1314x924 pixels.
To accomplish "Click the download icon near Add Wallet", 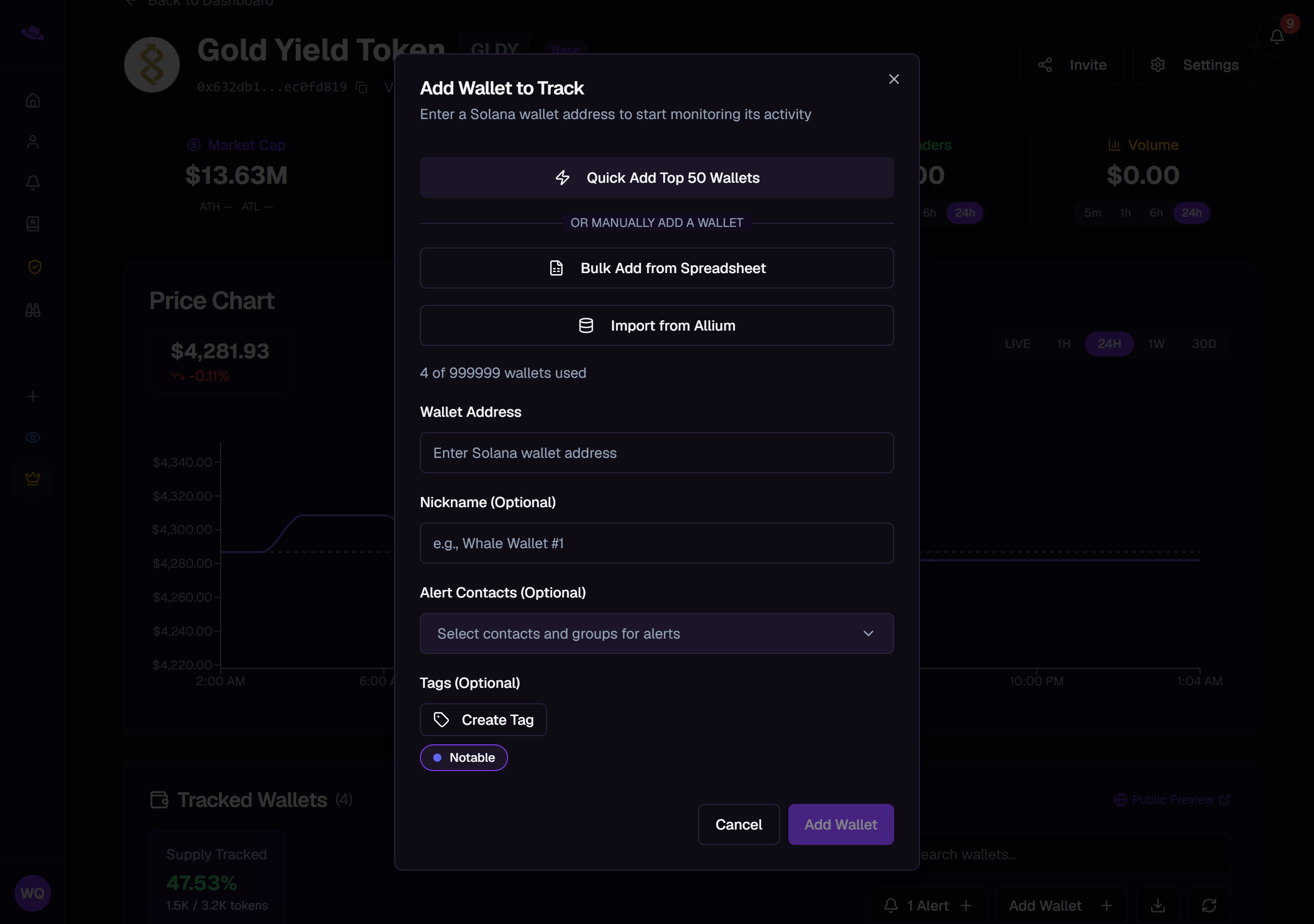I will coord(1157,905).
